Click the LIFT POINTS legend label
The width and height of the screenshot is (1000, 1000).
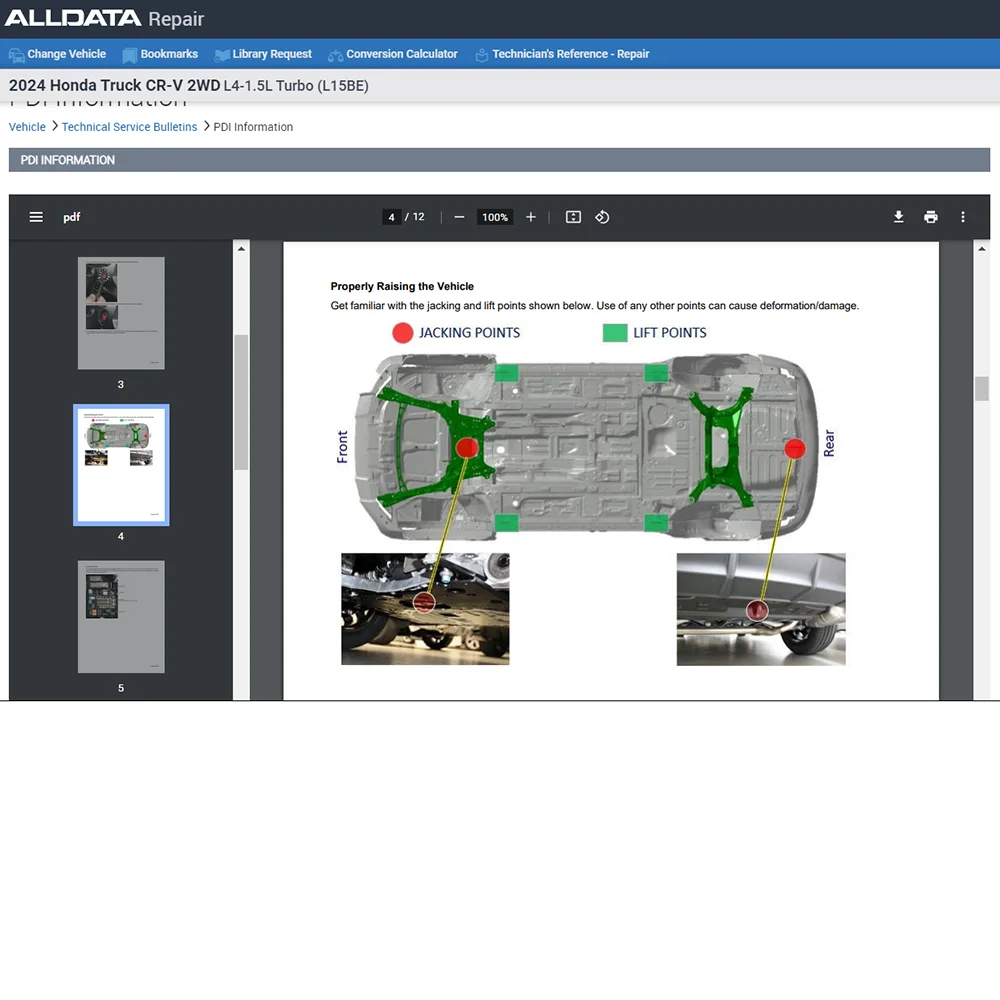coord(670,333)
